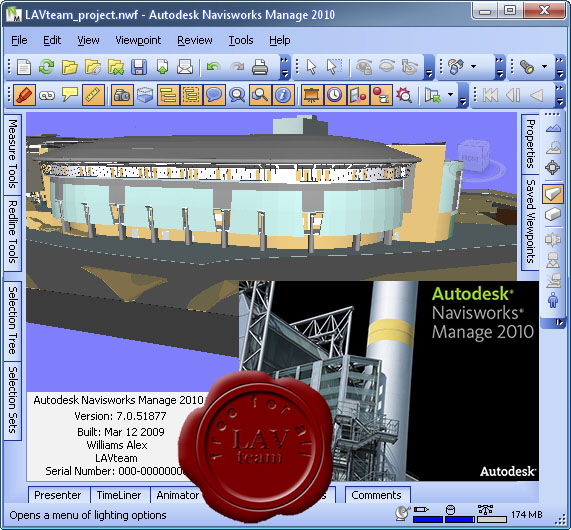Open the Viewpoint menu
Viewport: 571px width, 530px height.
tap(138, 40)
